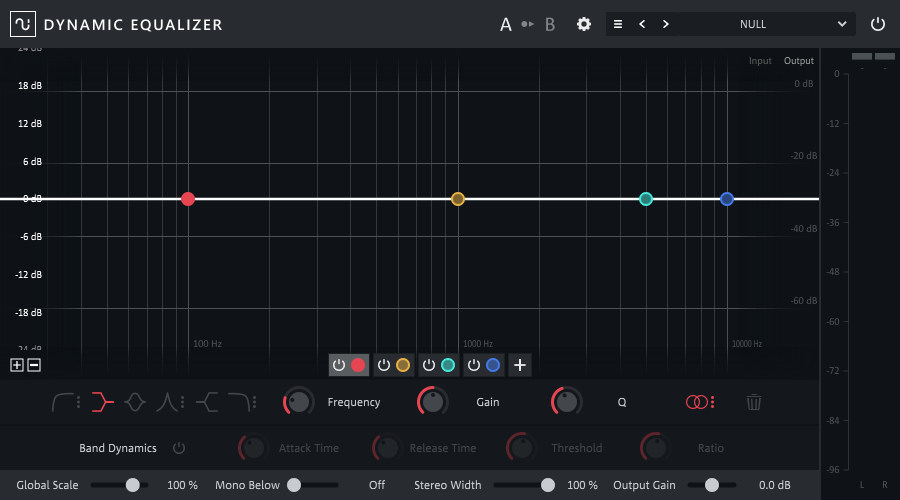Select the yellow band color dot
The height and width of the screenshot is (500, 900).
403,365
